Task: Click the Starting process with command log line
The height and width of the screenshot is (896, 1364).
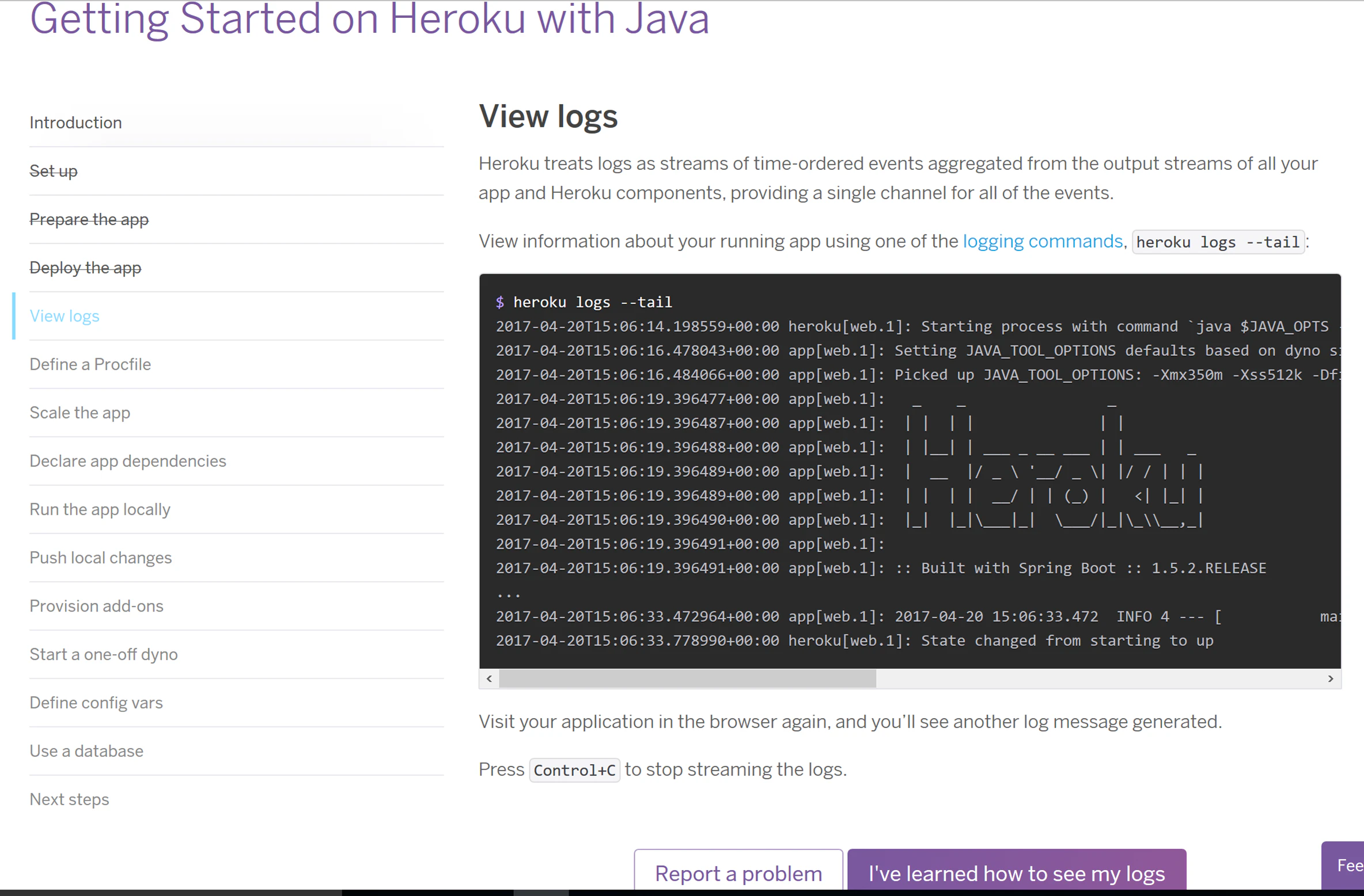Action: click(x=918, y=326)
